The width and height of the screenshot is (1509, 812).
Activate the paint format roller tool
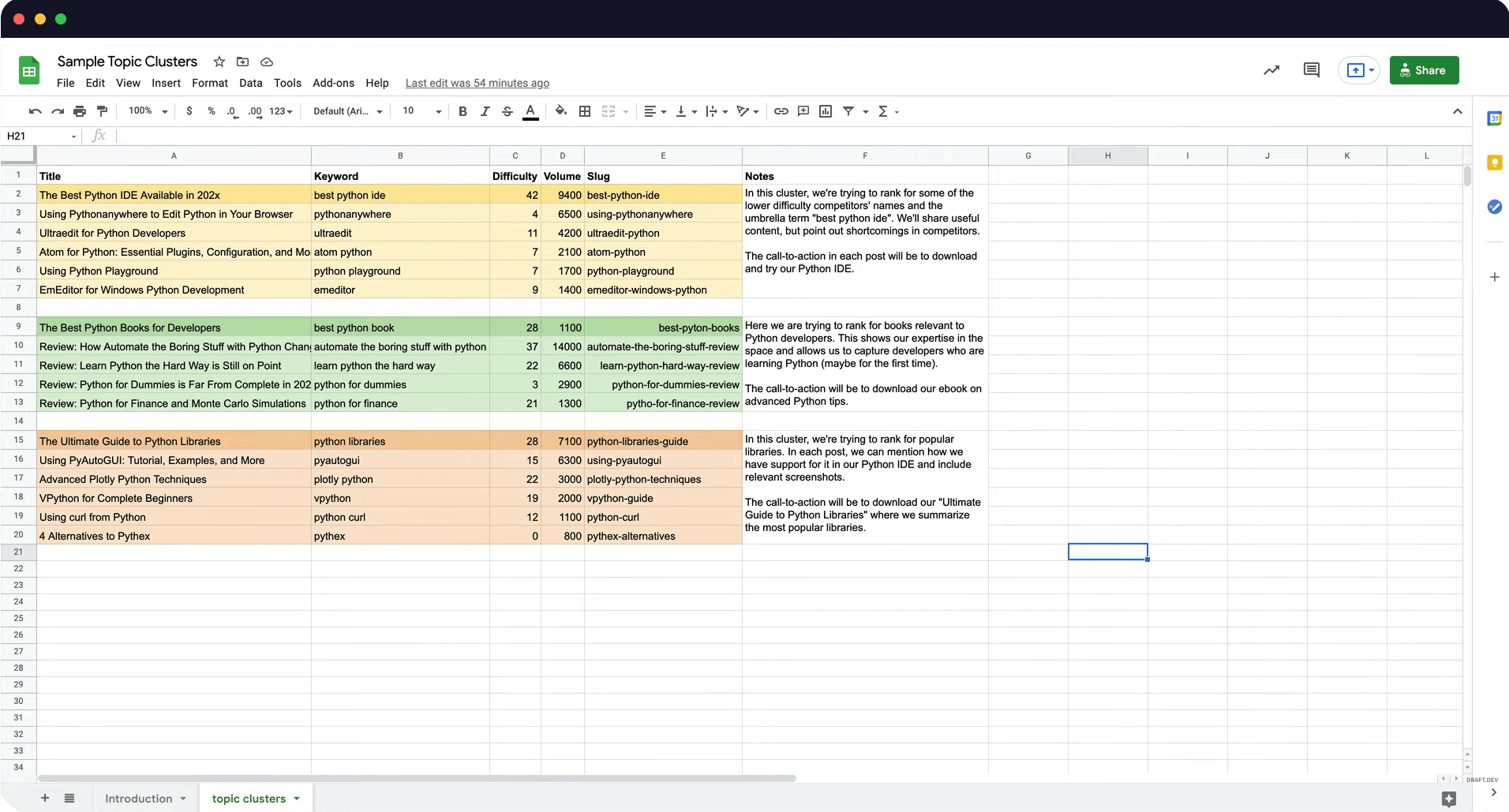point(102,111)
